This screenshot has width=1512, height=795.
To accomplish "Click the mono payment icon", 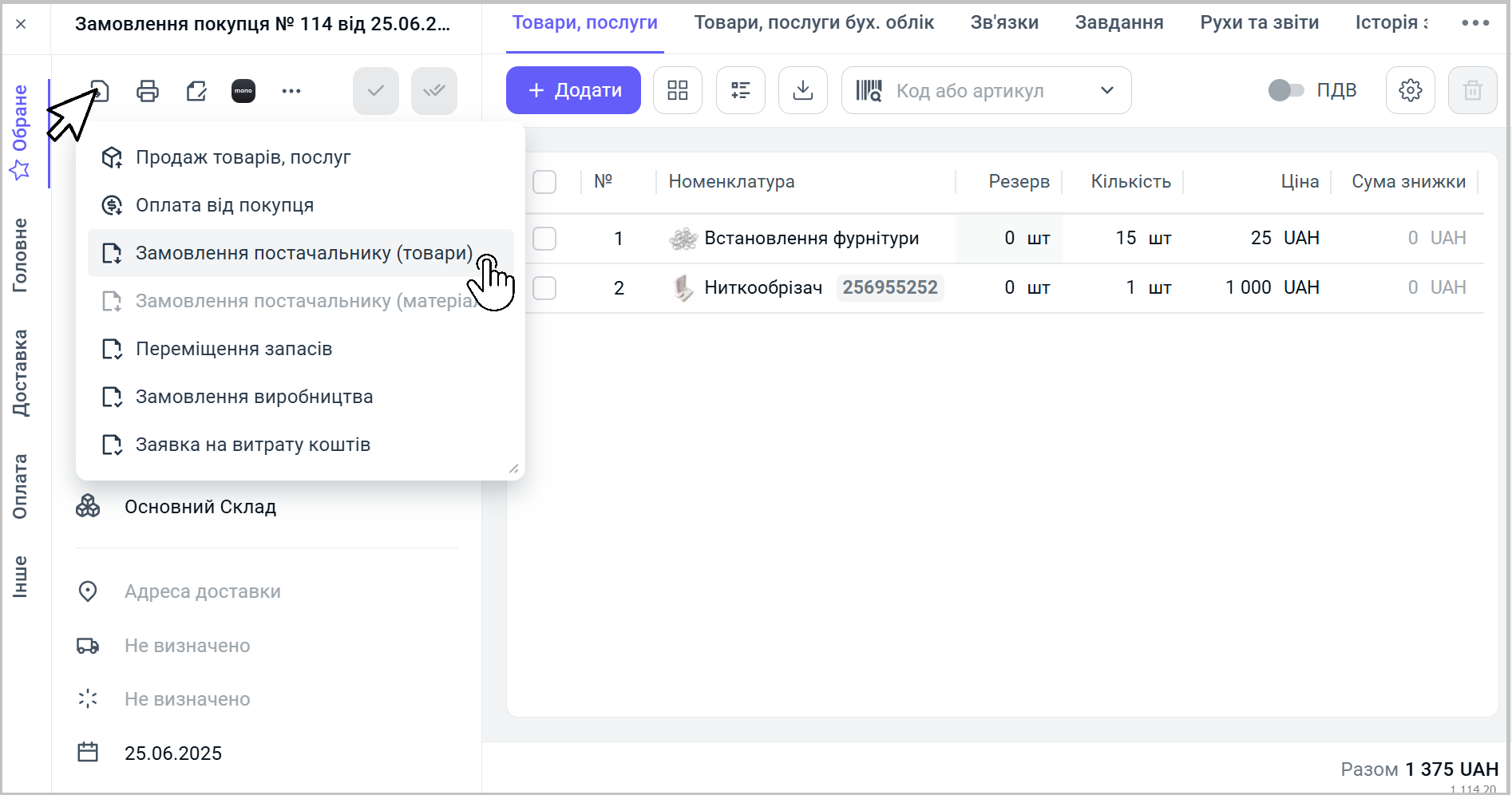I will click(243, 91).
